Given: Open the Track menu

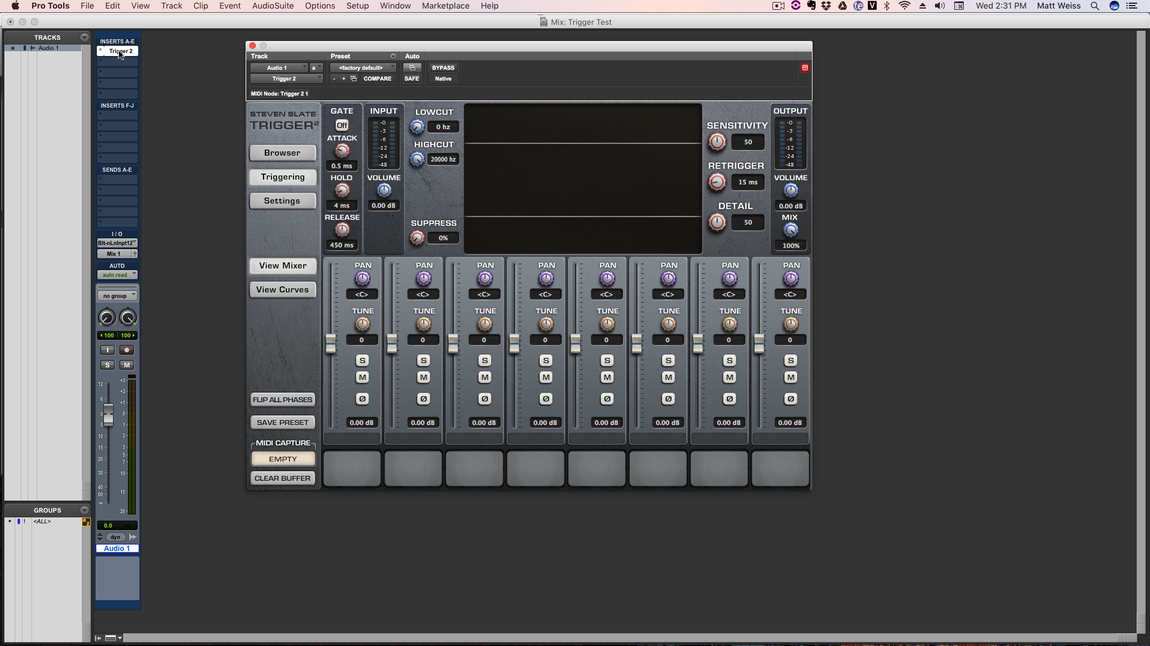Looking at the screenshot, I should (172, 6).
